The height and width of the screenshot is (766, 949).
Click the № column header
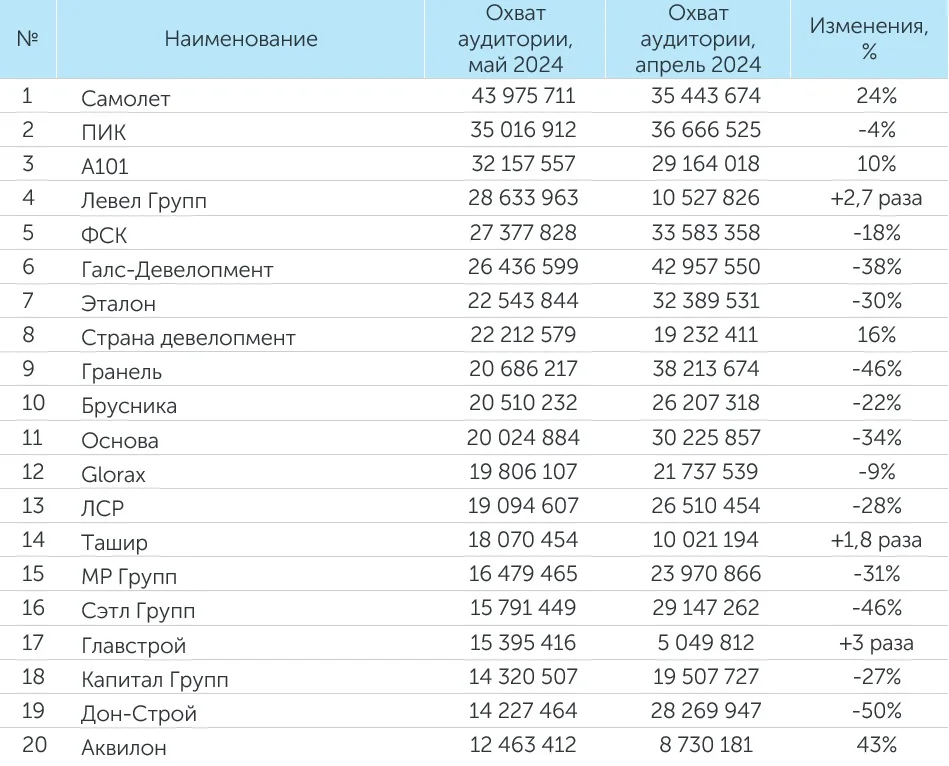pos(28,40)
